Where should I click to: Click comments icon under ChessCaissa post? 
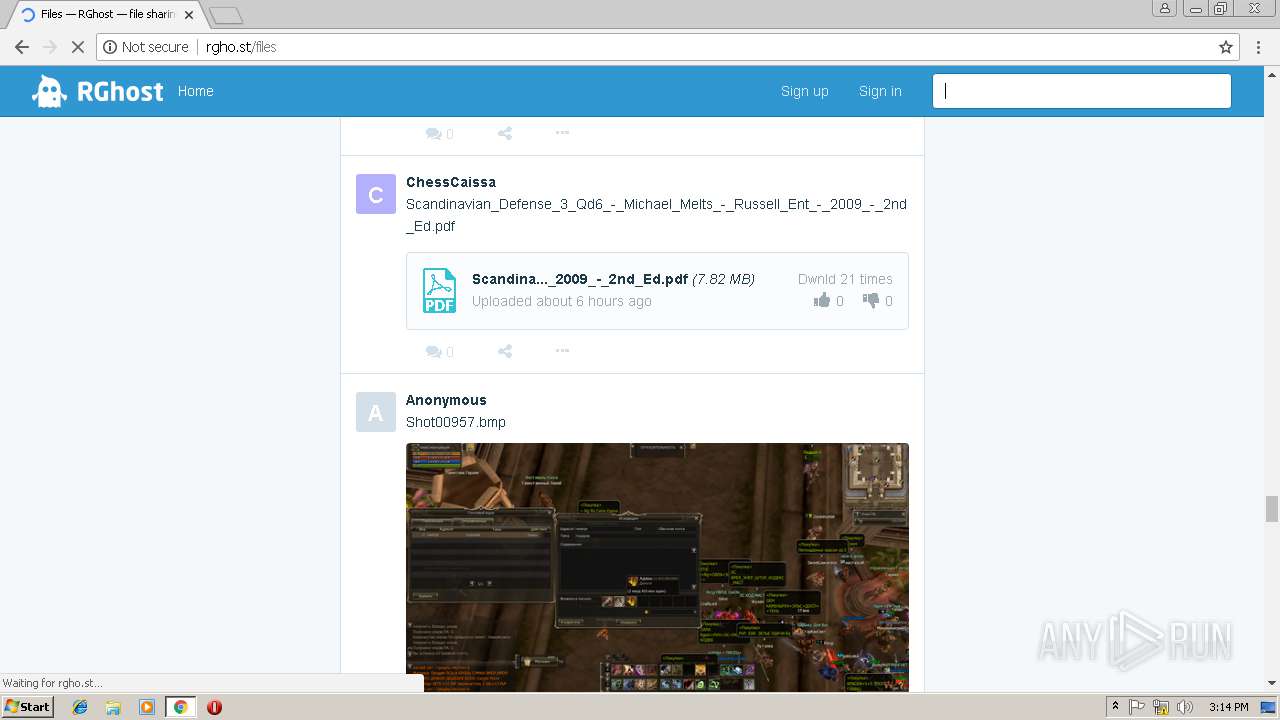pos(439,351)
